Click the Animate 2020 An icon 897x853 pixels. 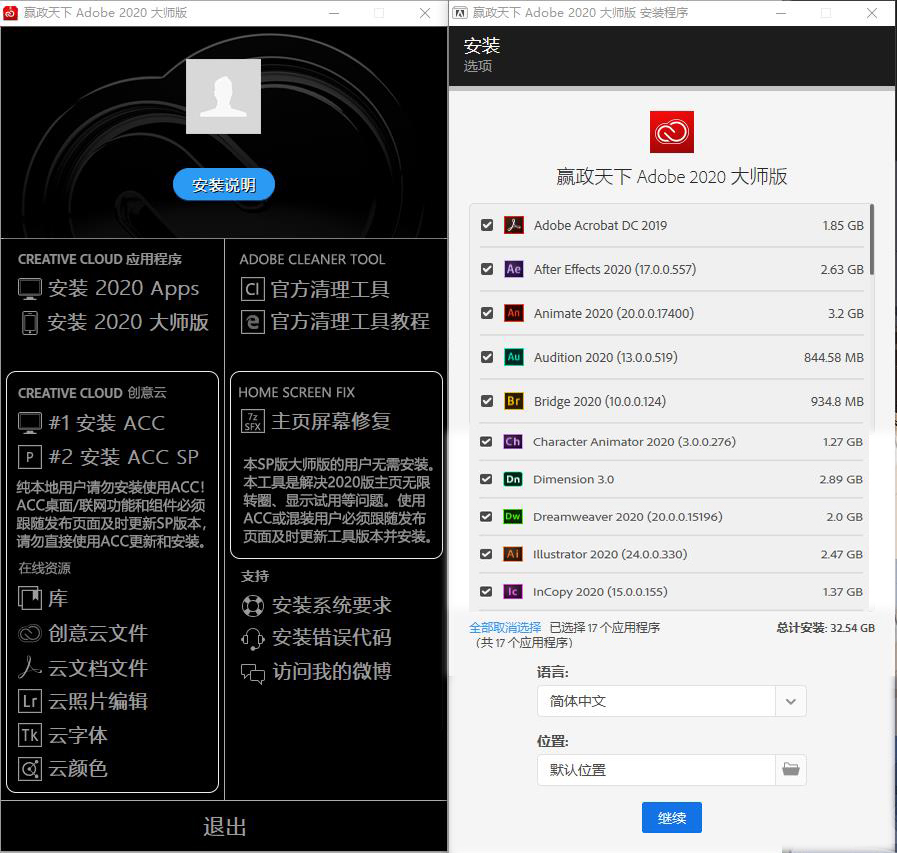pyautogui.click(x=513, y=313)
